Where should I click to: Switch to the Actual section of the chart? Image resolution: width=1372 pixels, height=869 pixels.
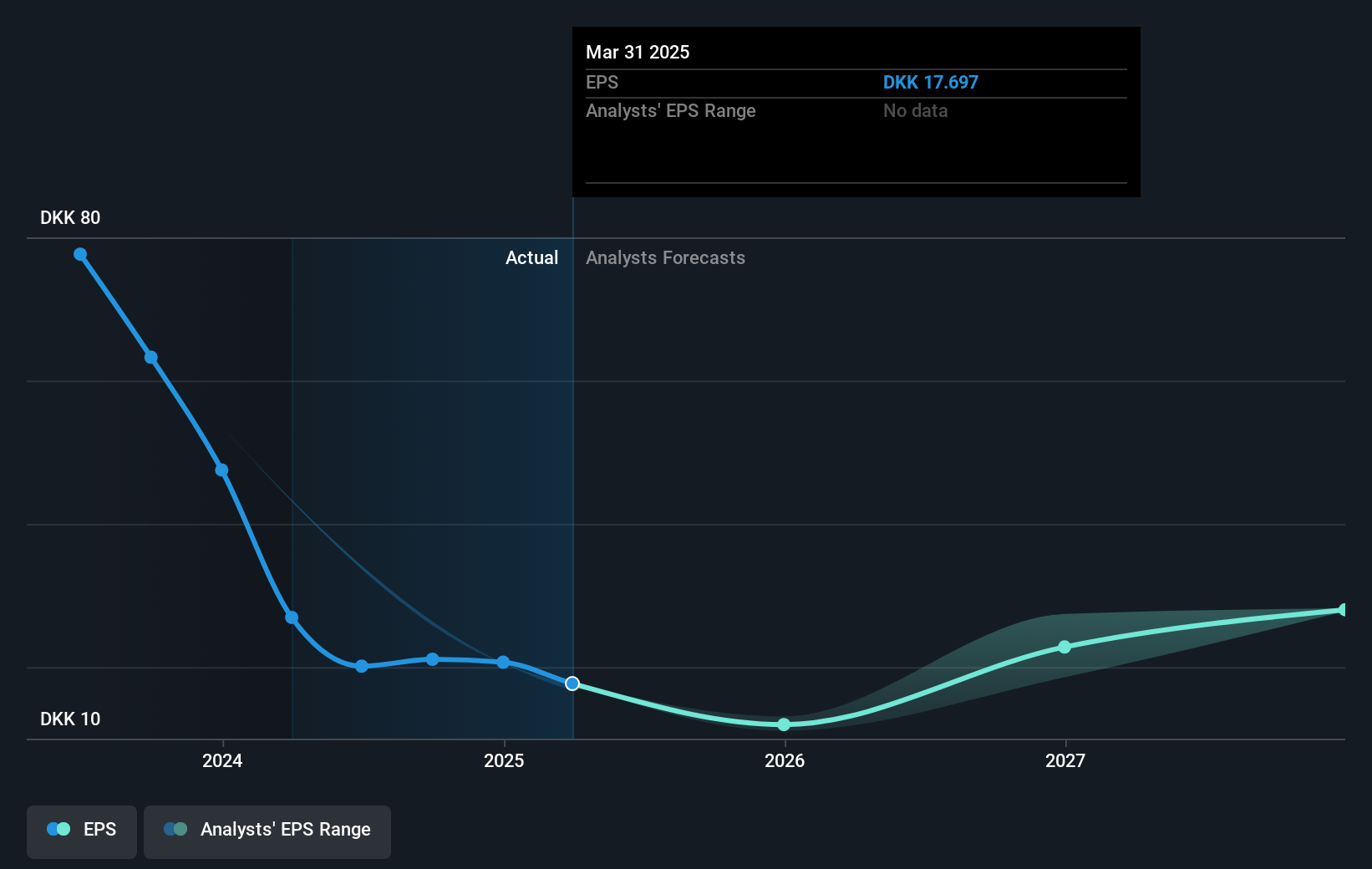[x=531, y=257]
